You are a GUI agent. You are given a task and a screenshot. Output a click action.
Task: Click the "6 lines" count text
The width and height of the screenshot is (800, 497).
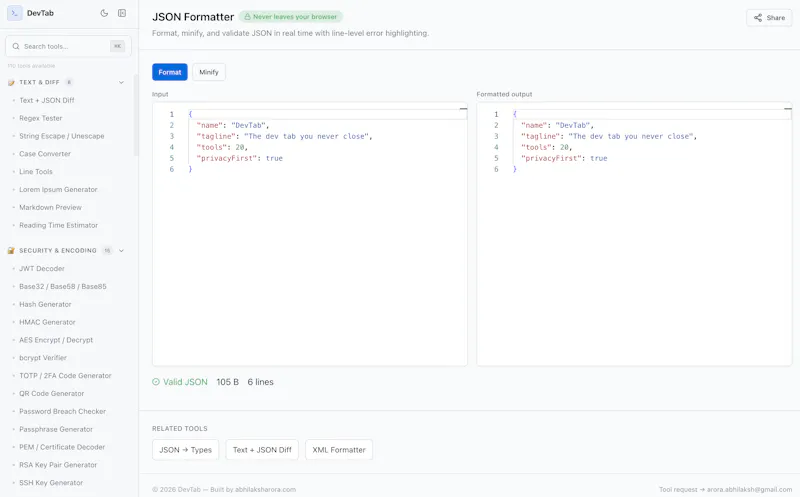click(x=261, y=382)
